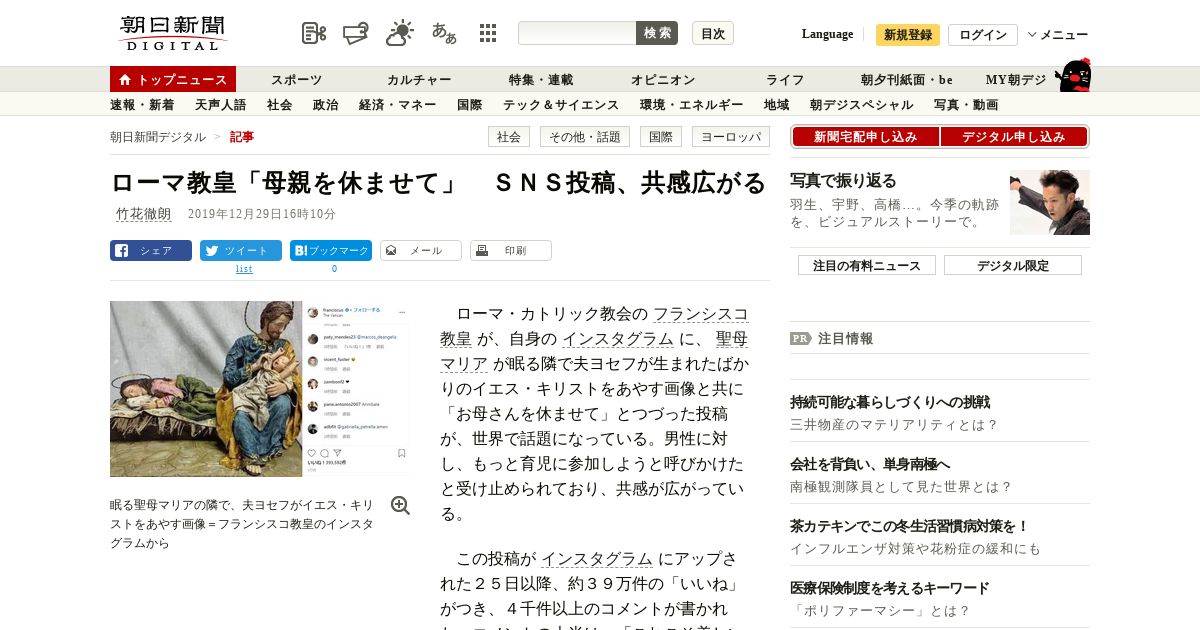Click author name 竹花徹朗
The width and height of the screenshot is (1200, 630).
click(143, 214)
